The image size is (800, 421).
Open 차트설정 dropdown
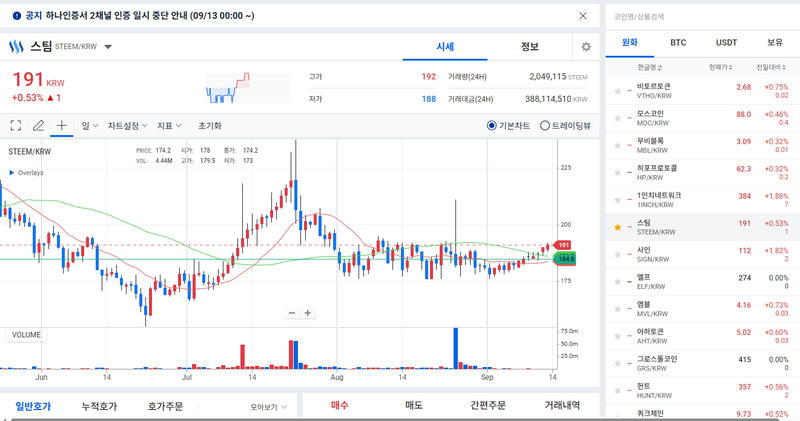point(128,126)
